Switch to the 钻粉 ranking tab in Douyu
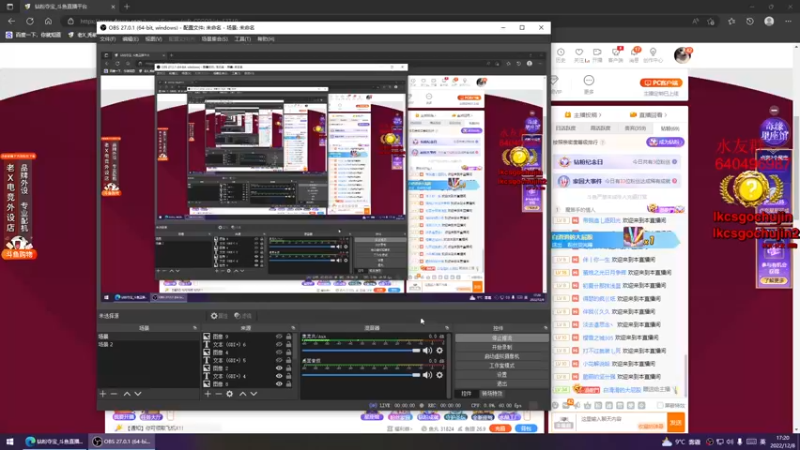Image resolution: width=800 pixels, height=450 pixels. click(670, 129)
